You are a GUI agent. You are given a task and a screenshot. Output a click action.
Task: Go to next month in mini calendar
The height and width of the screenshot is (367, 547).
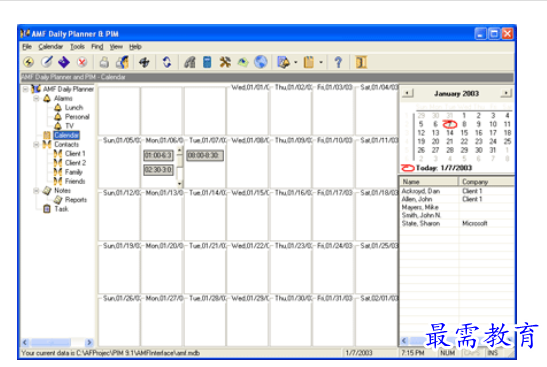tap(506, 93)
